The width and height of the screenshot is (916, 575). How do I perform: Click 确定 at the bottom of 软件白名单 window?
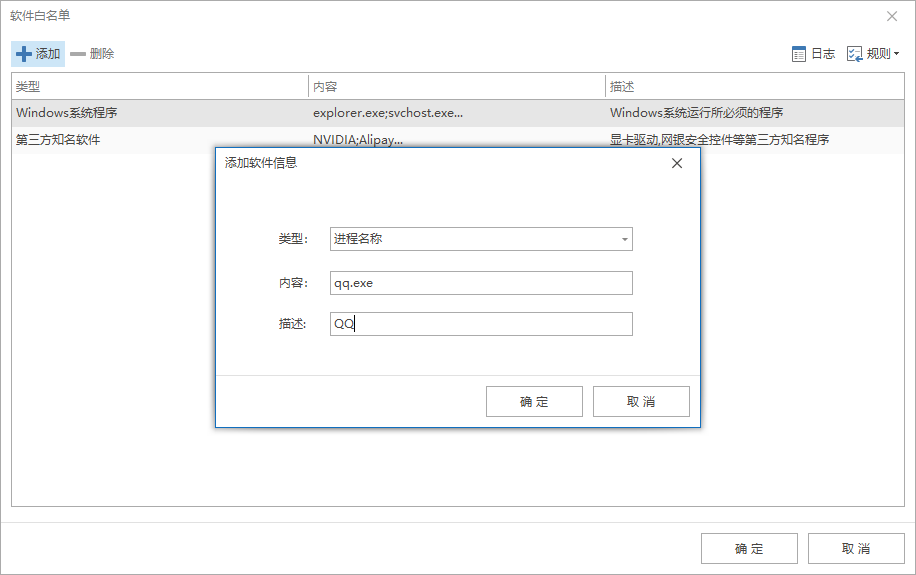(x=749, y=548)
